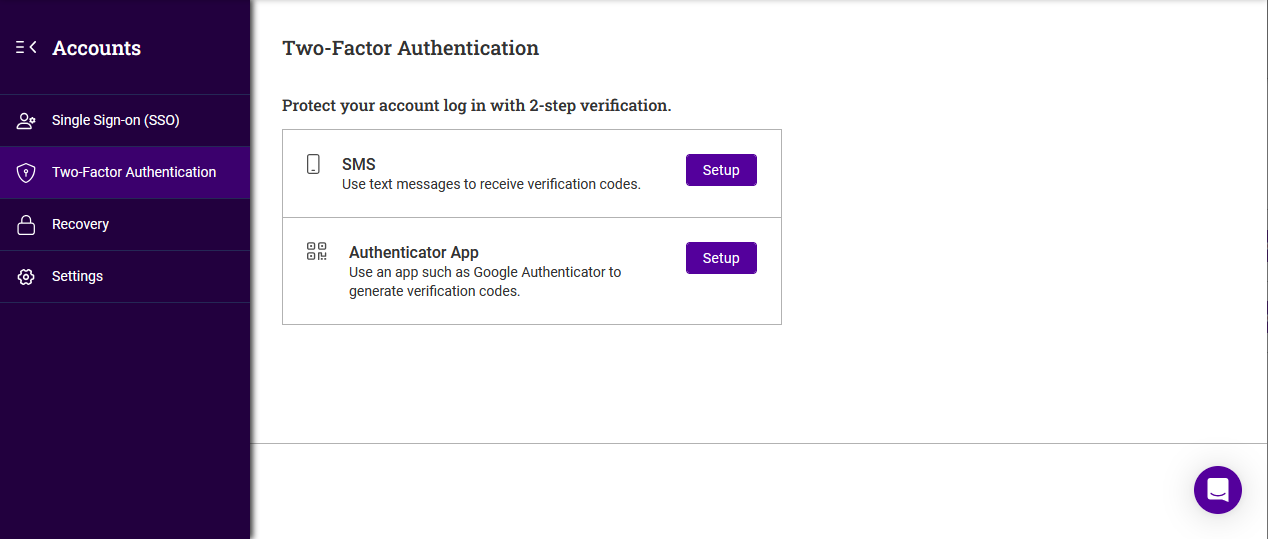This screenshot has width=1268, height=539.
Task: Click the Recovery padlock icon
Action: coord(27,225)
